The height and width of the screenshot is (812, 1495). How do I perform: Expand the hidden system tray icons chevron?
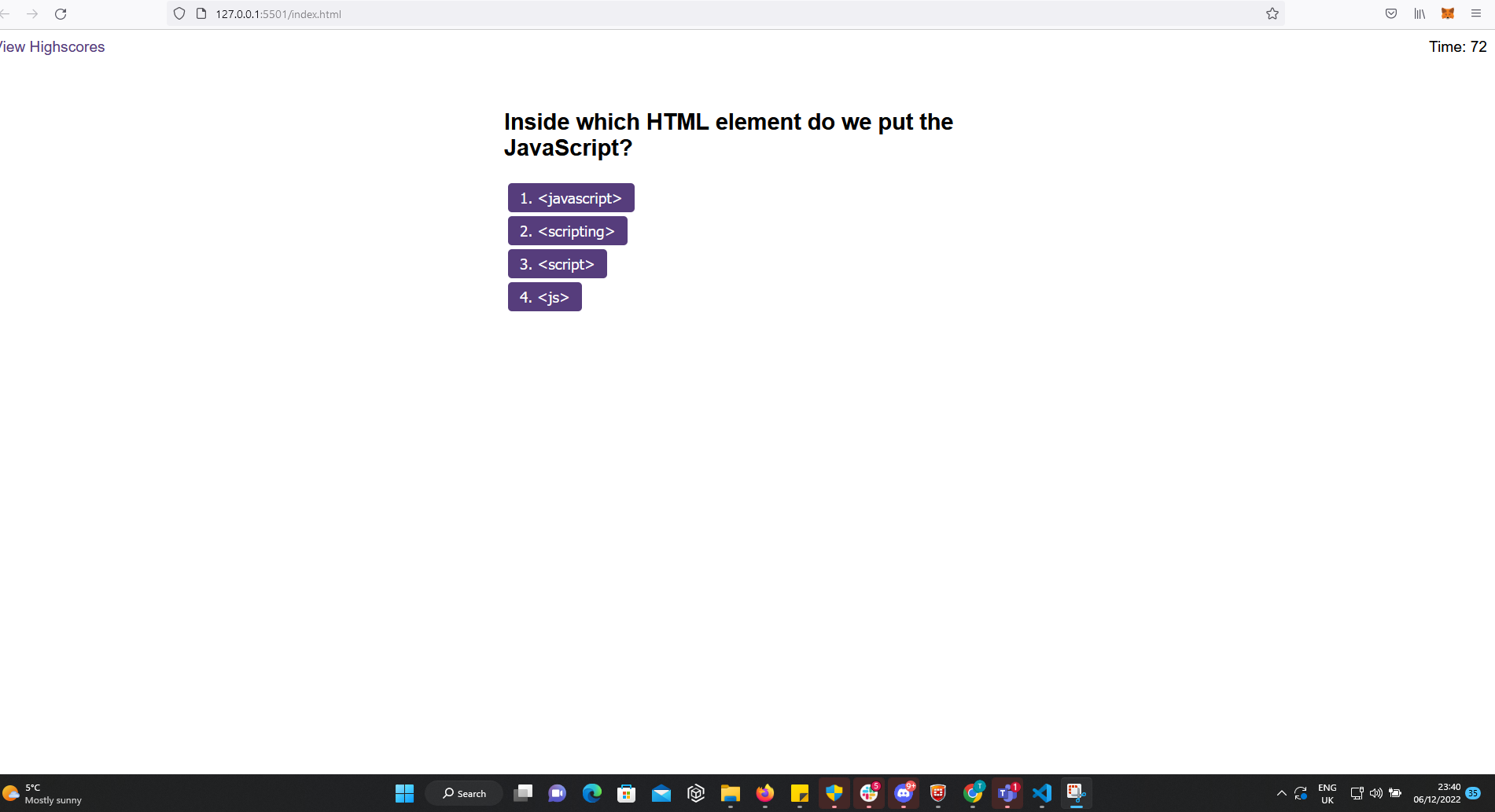click(x=1281, y=793)
